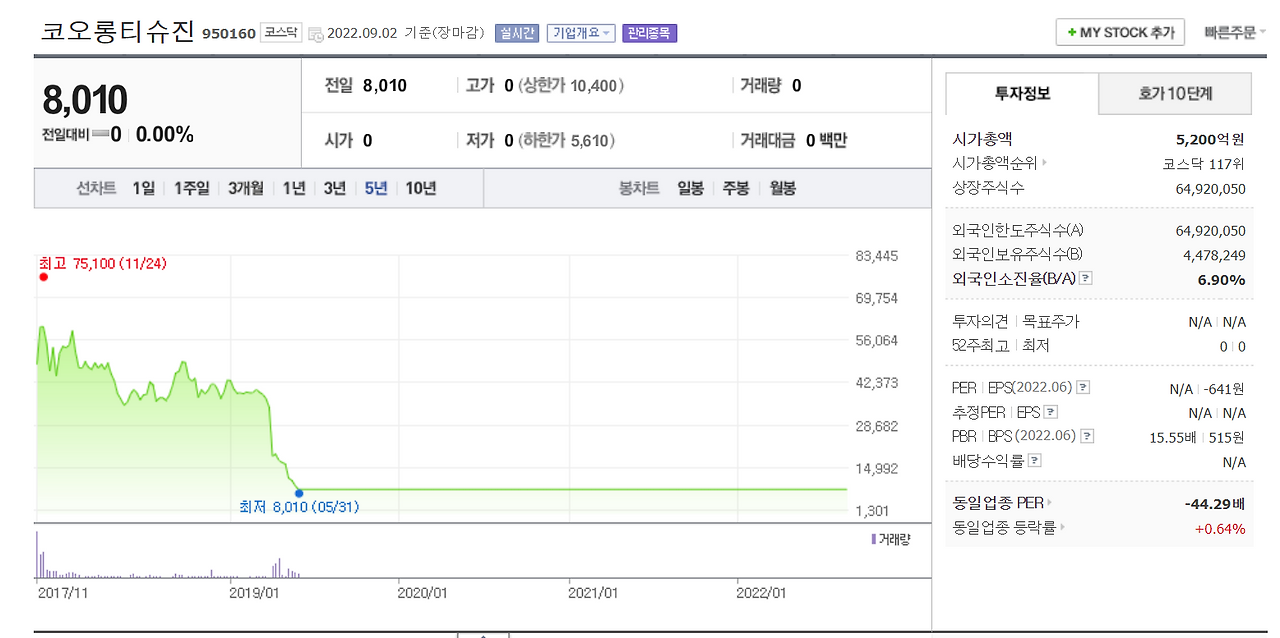The width and height of the screenshot is (1280, 638).
Task: Click the 실시간 button
Action: (x=517, y=33)
